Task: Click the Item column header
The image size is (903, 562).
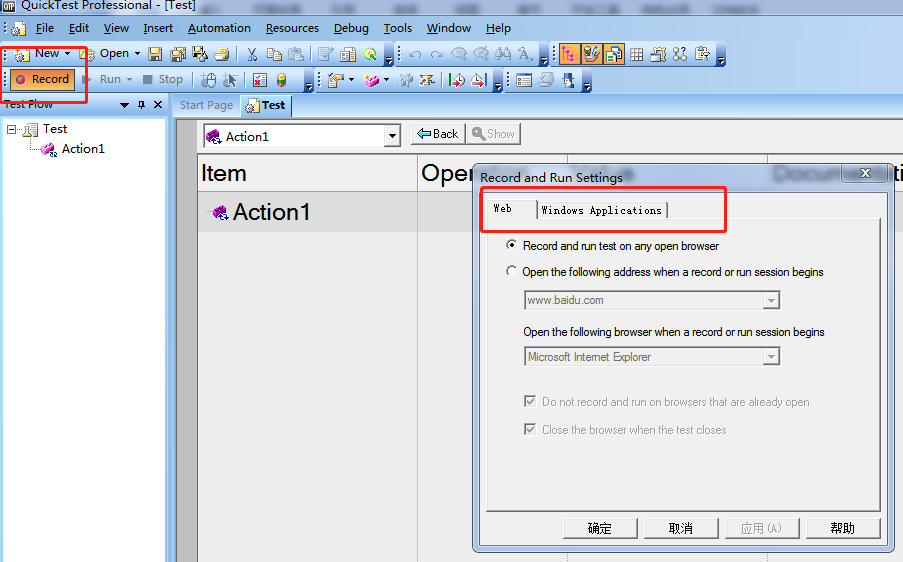Action: (308, 173)
